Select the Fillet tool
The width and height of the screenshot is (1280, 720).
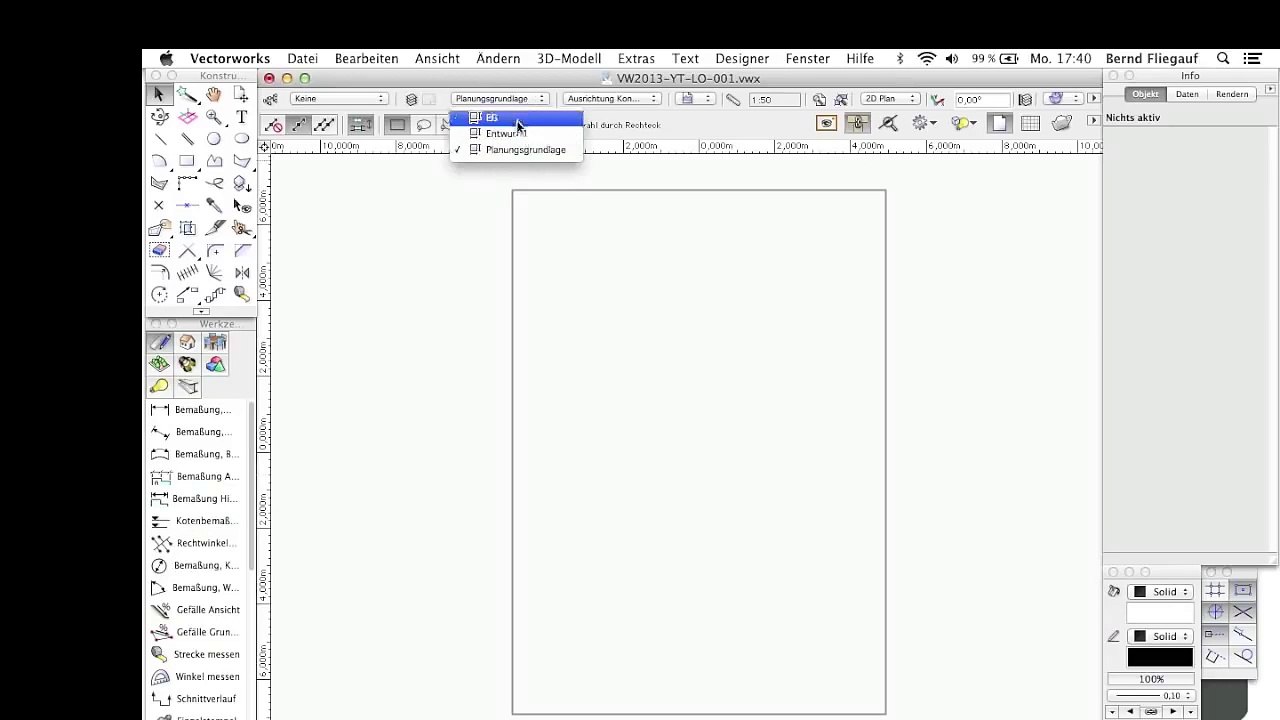(214, 250)
